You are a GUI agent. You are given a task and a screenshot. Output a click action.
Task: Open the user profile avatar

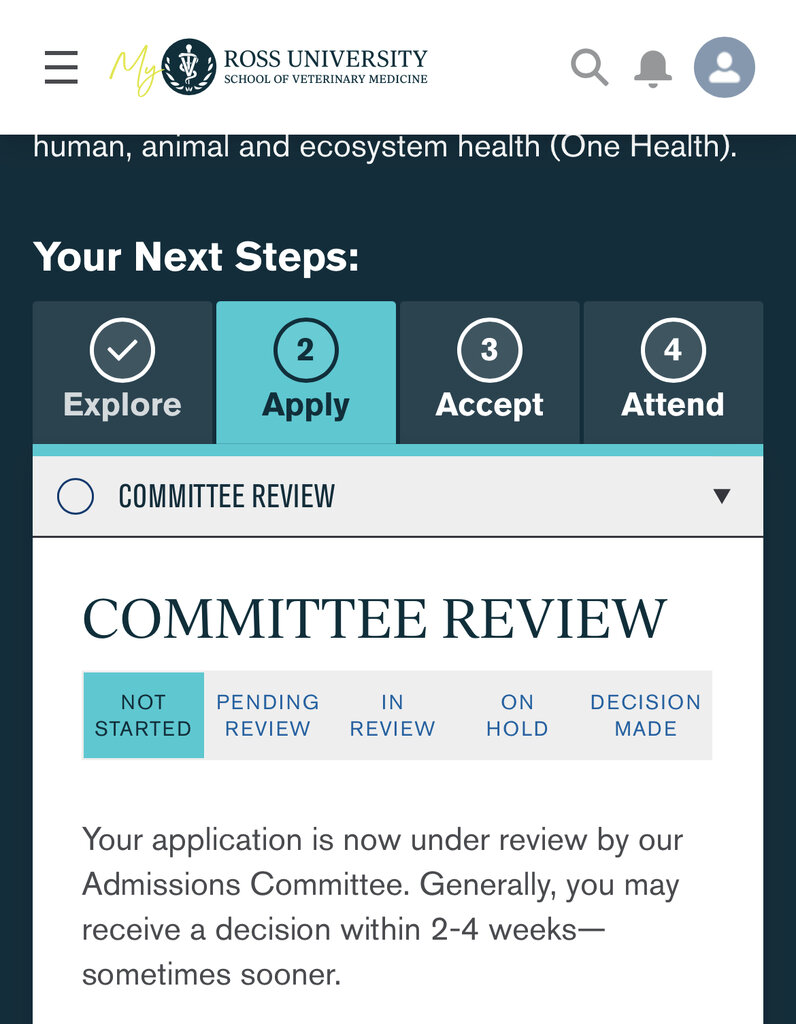[724, 67]
